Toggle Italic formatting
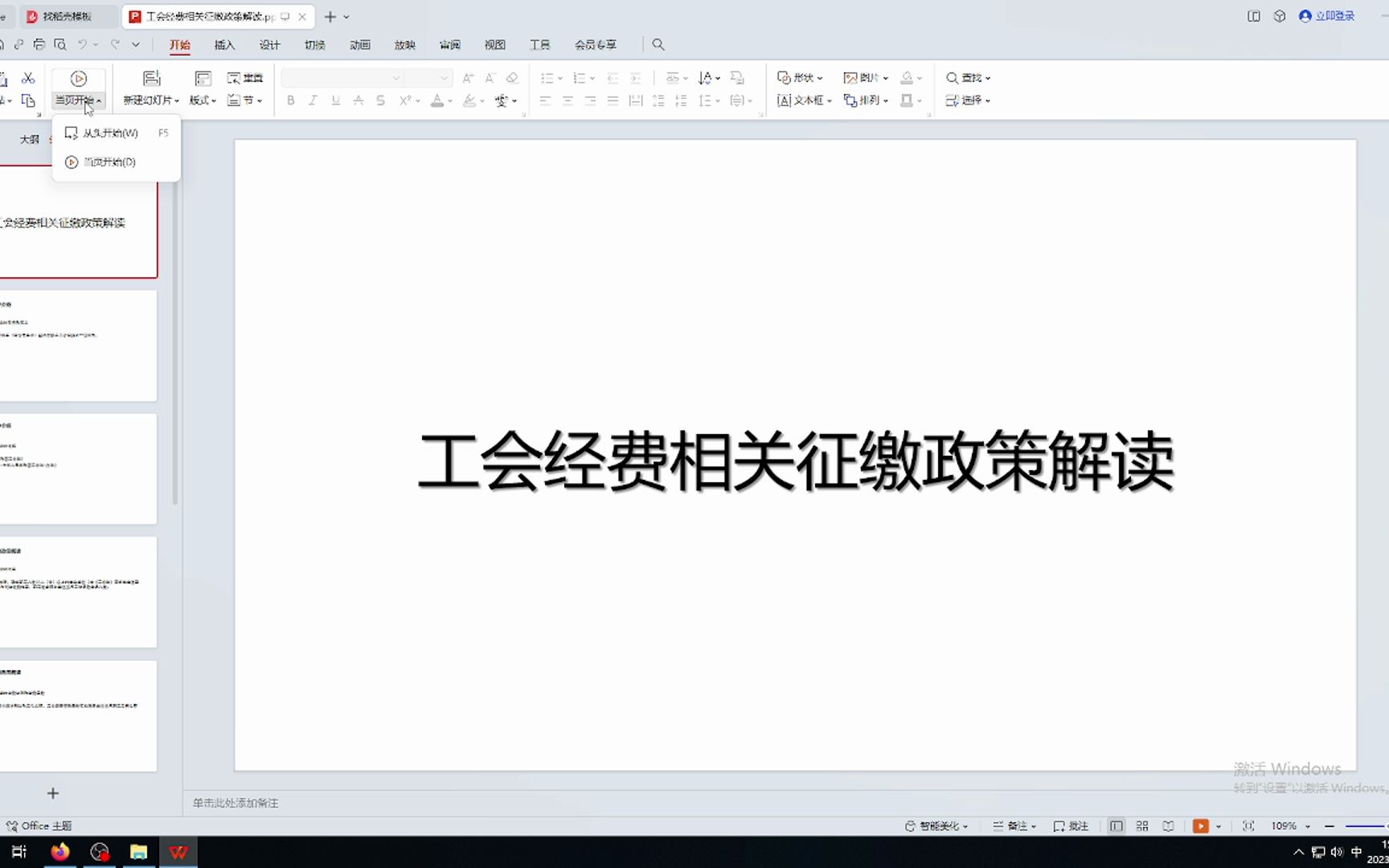The image size is (1389, 868). coord(313,100)
